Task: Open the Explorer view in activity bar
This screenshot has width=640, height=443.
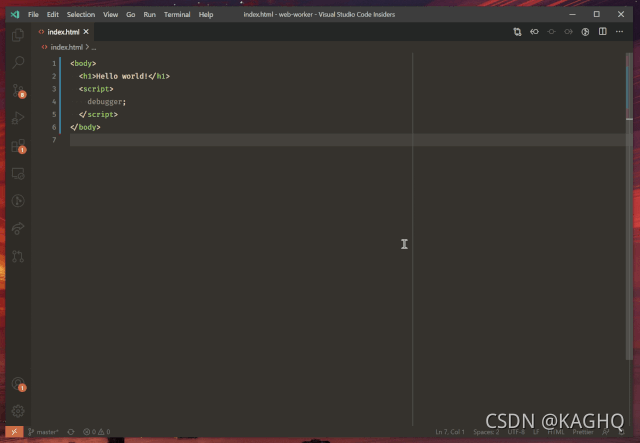Action: [18, 35]
